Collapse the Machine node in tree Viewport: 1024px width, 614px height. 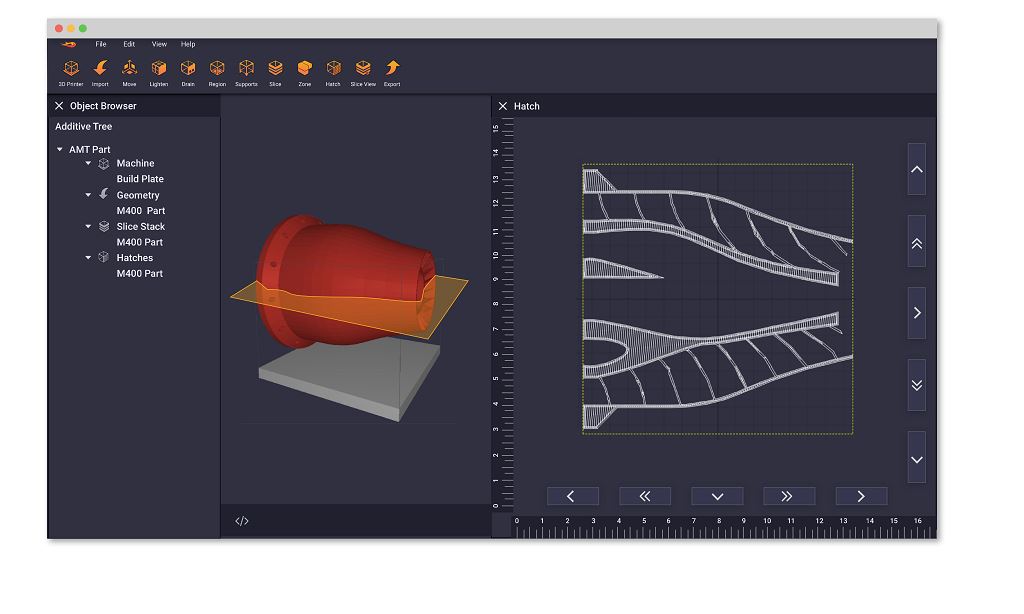[x=88, y=163]
